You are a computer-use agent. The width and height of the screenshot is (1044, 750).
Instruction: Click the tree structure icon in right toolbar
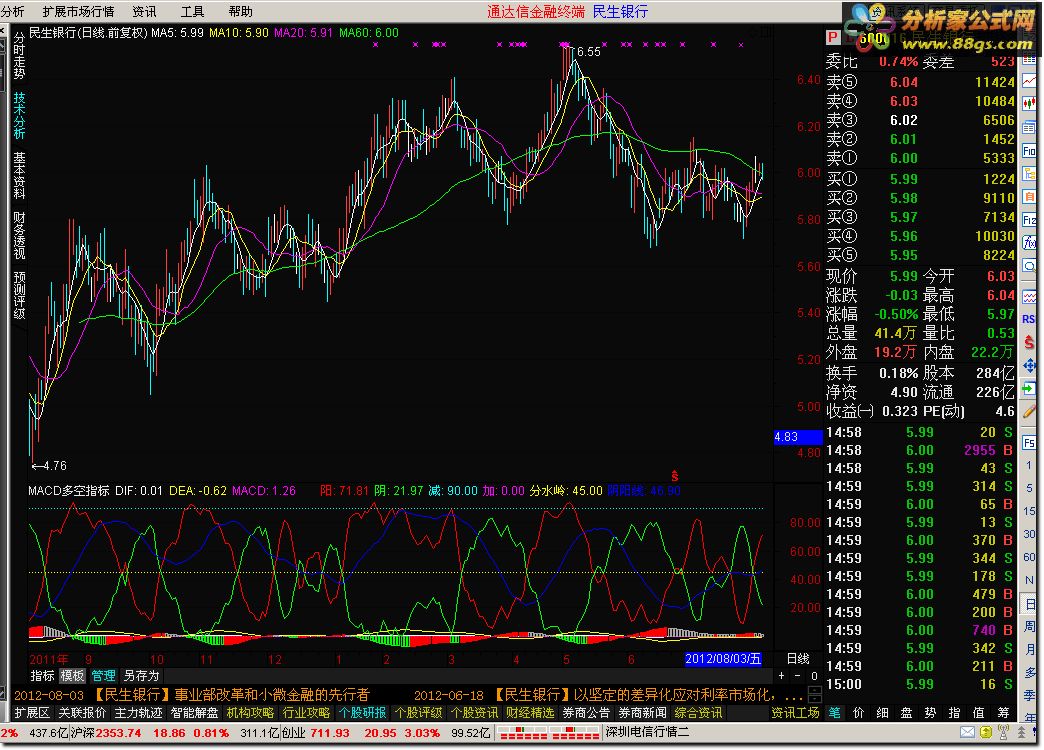(1029, 174)
